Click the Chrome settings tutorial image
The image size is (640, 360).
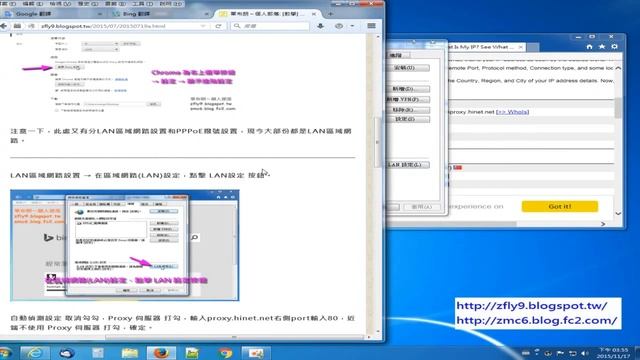127,73
